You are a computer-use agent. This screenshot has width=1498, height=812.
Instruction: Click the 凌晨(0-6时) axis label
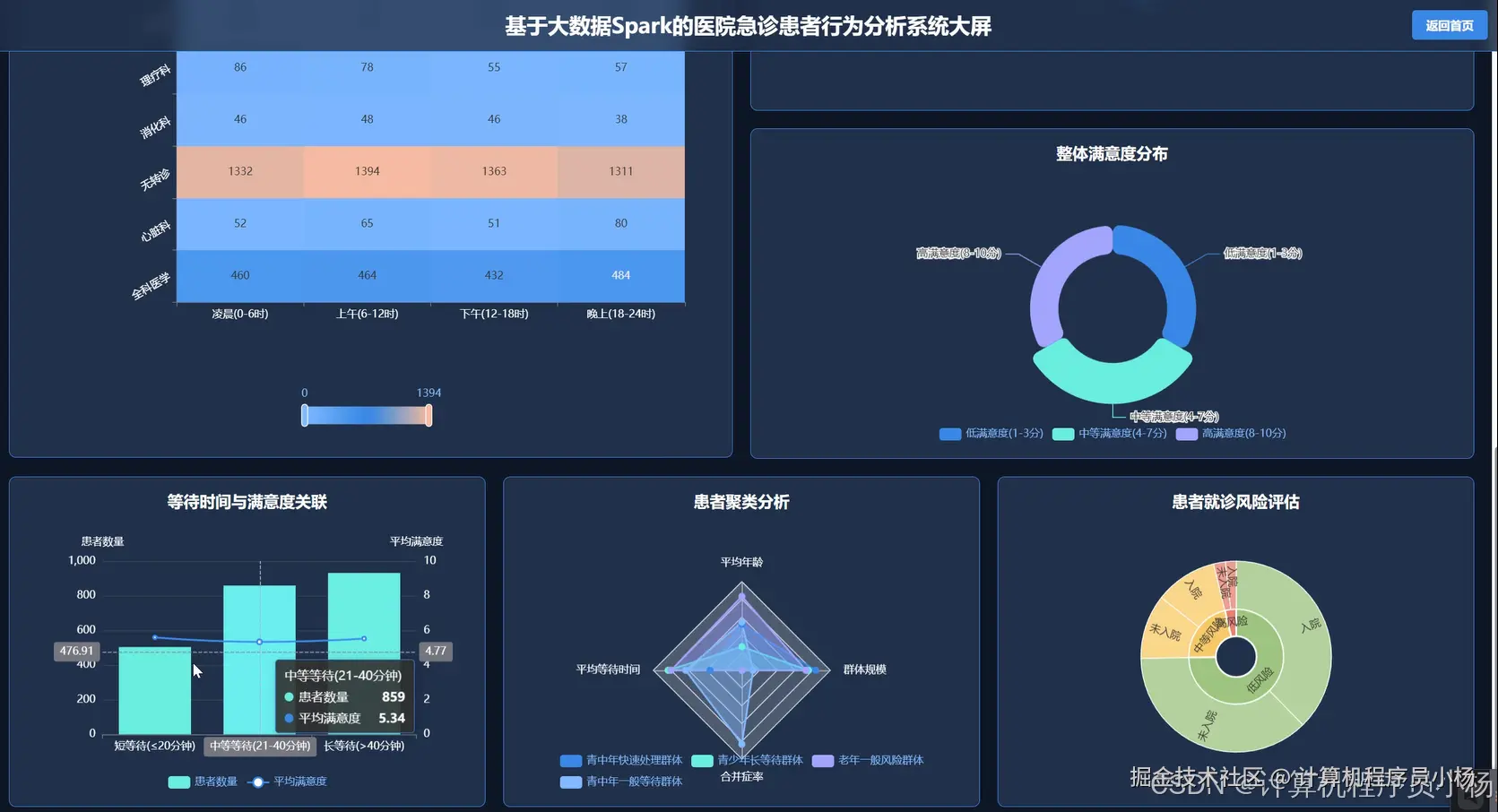click(x=239, y=314)
